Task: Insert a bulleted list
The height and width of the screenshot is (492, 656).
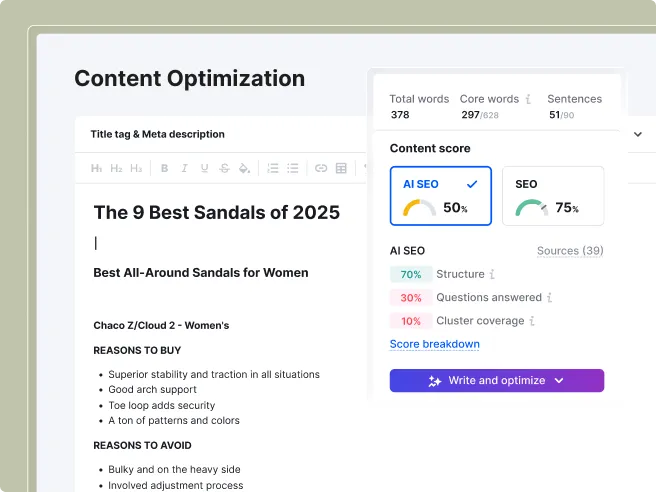Action: (293, 168)
